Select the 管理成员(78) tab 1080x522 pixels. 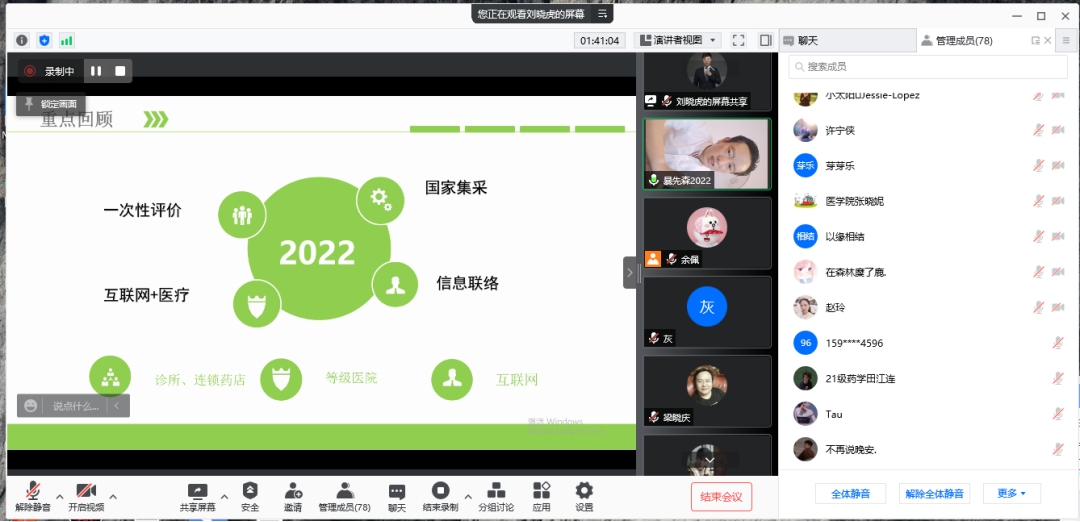pyautogui.click(x=957, y=41)
